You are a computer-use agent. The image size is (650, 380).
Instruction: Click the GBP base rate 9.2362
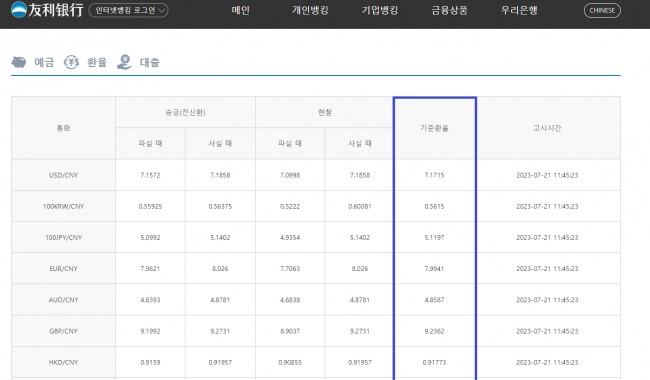click(x=434, y=331)
